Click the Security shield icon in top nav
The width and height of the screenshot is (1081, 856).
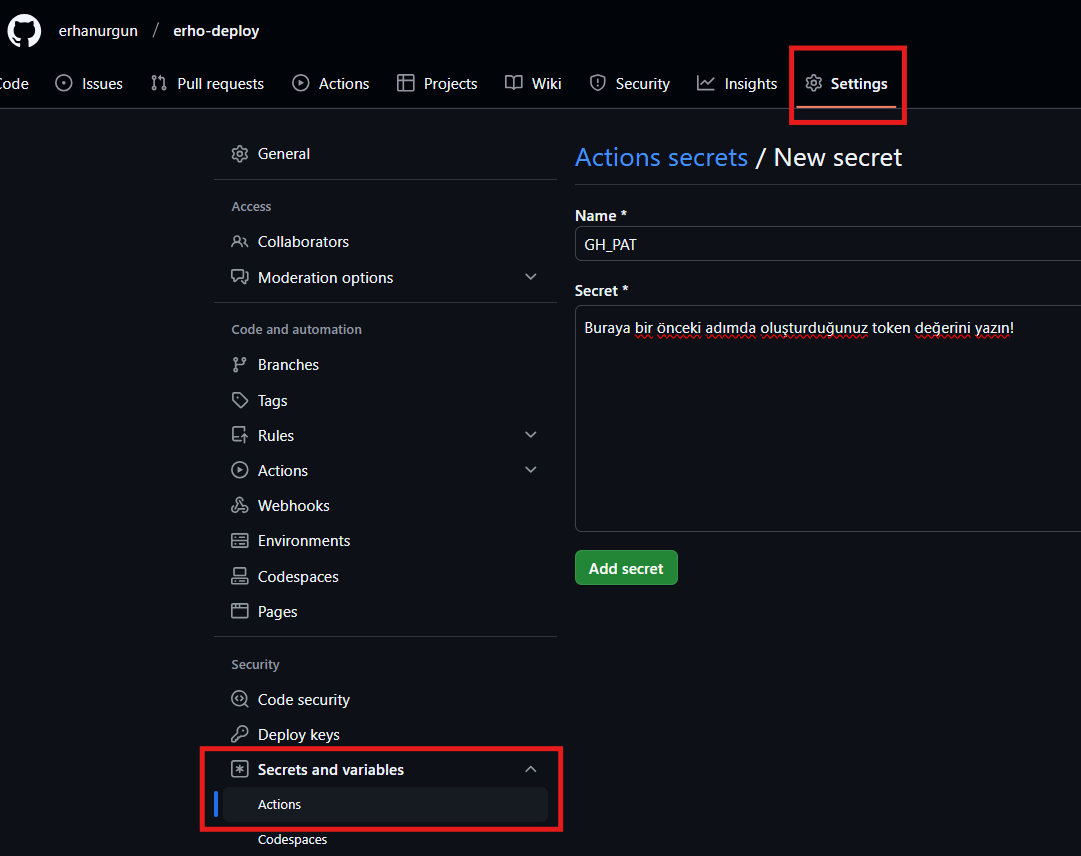[598, 83]
